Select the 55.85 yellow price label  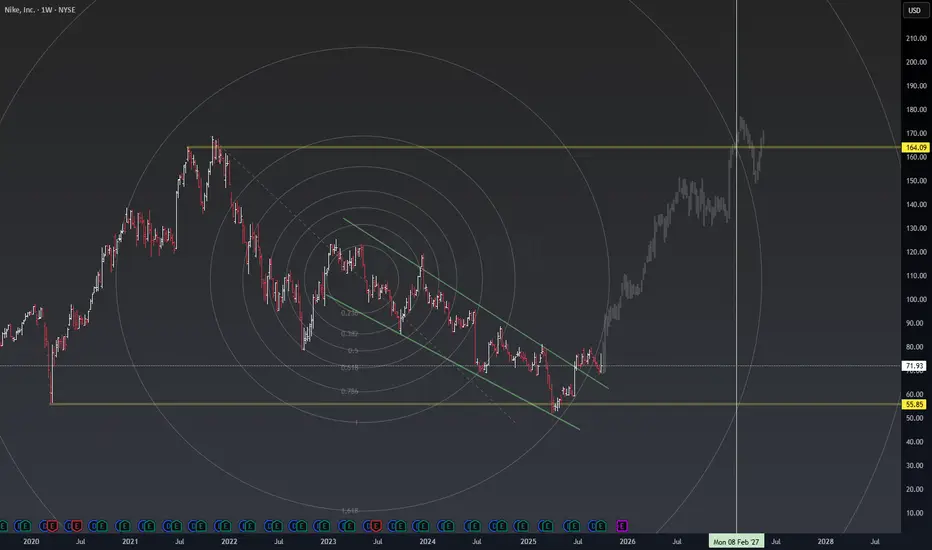click(915, 404)
